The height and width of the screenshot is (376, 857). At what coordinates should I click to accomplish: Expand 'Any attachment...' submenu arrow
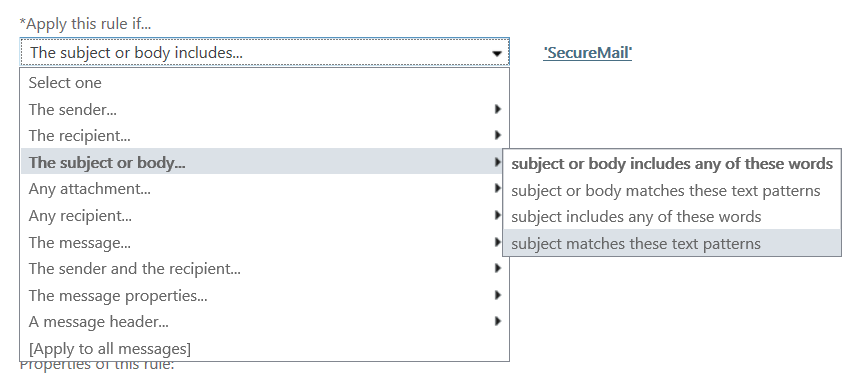click(x=497, y=189)
